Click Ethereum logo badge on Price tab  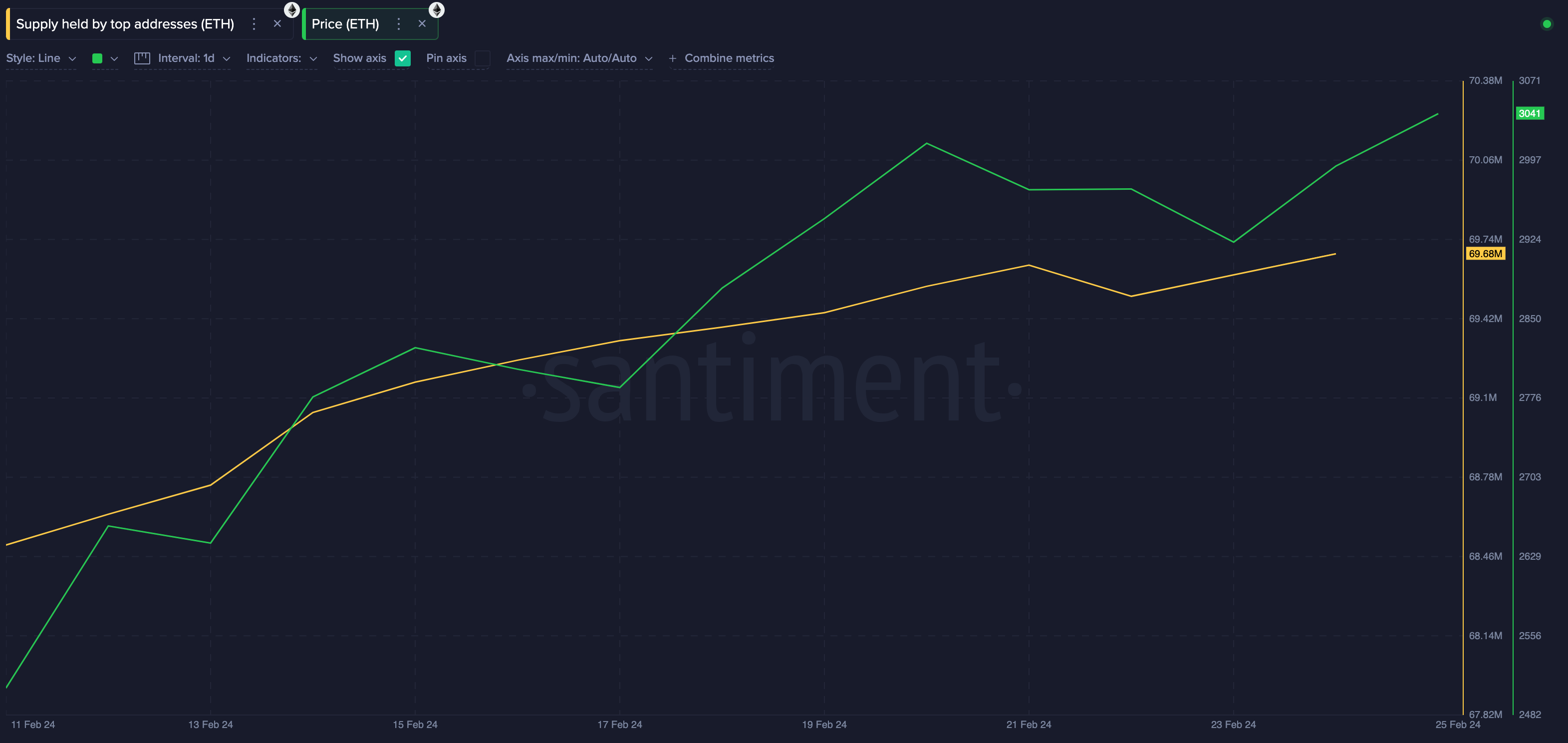click(x=437, y=10)
